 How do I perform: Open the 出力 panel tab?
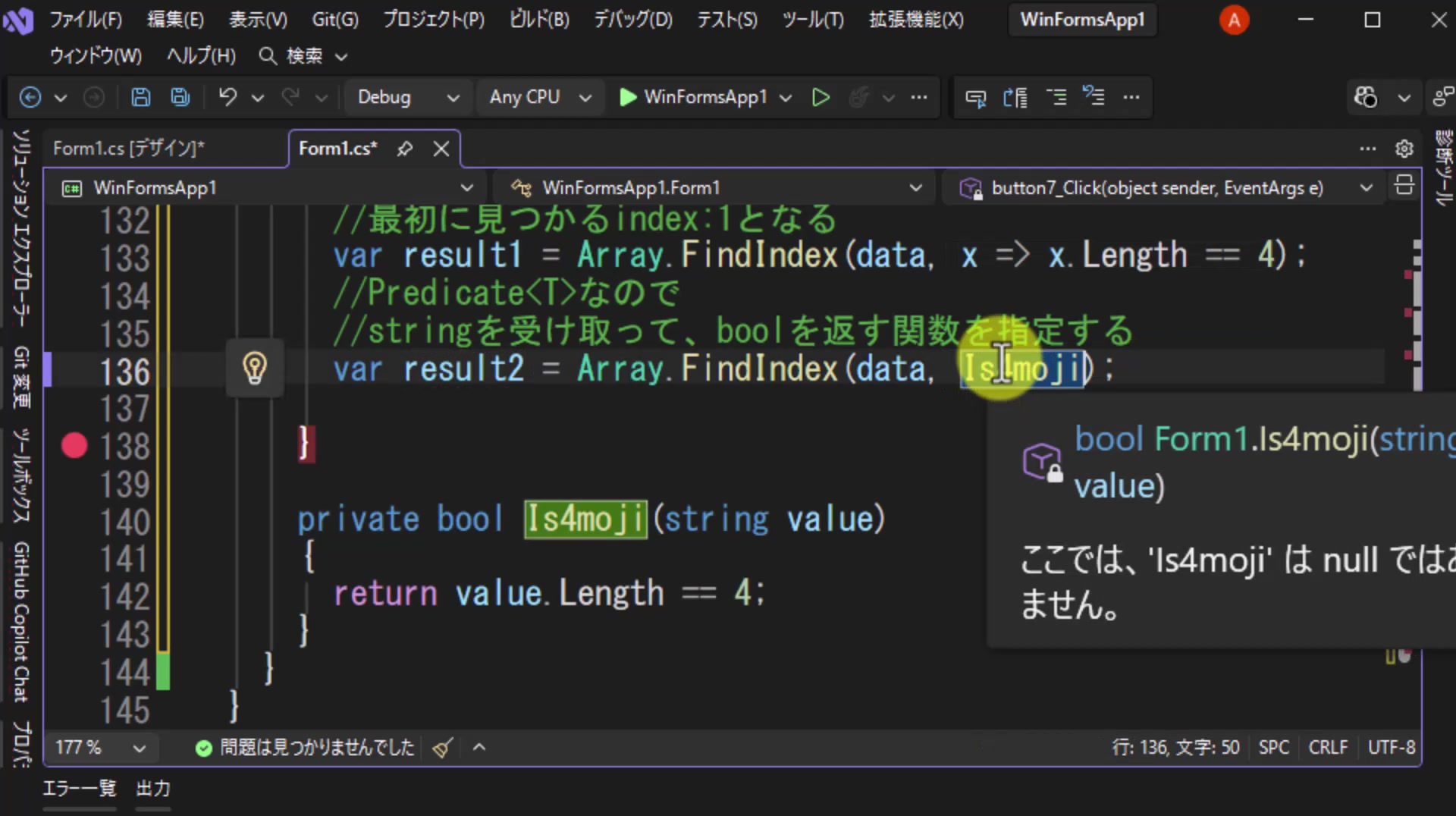(153, 789)
